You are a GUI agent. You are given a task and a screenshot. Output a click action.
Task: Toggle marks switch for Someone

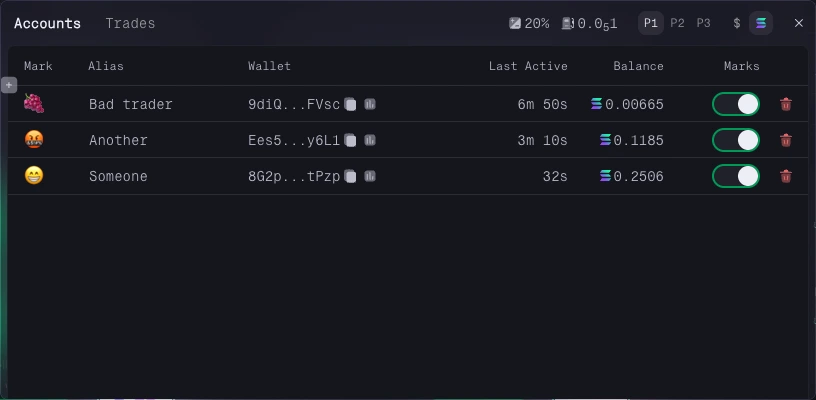click(x=736, y=176)
